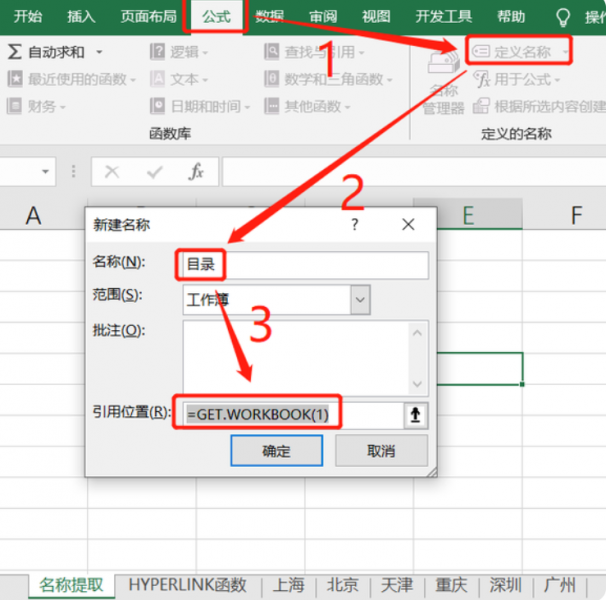Open the Logical (逻辑) functions menu
Image resolution: width=606 pixels, height=600 pixels.
[179, 52]
